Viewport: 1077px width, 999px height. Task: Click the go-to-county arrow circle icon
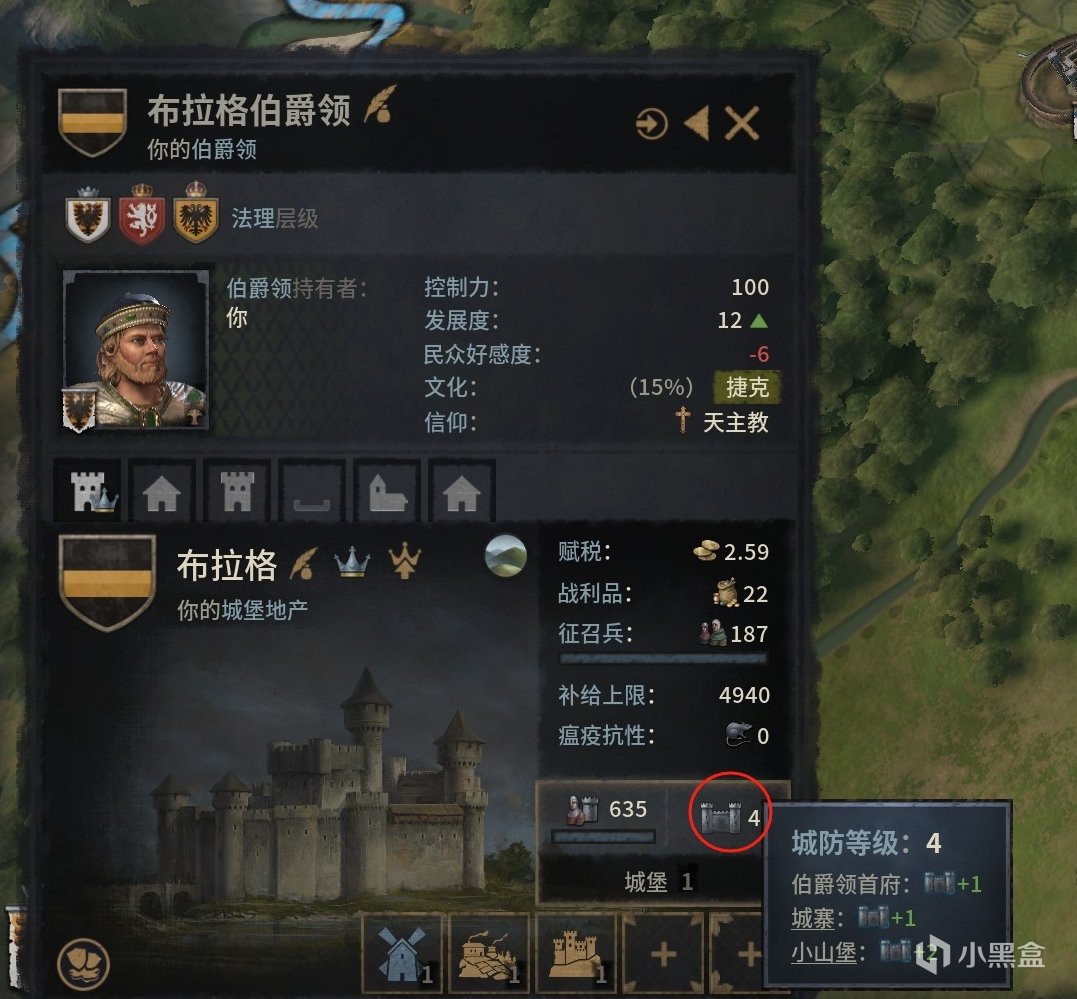[x=651, y=124]
